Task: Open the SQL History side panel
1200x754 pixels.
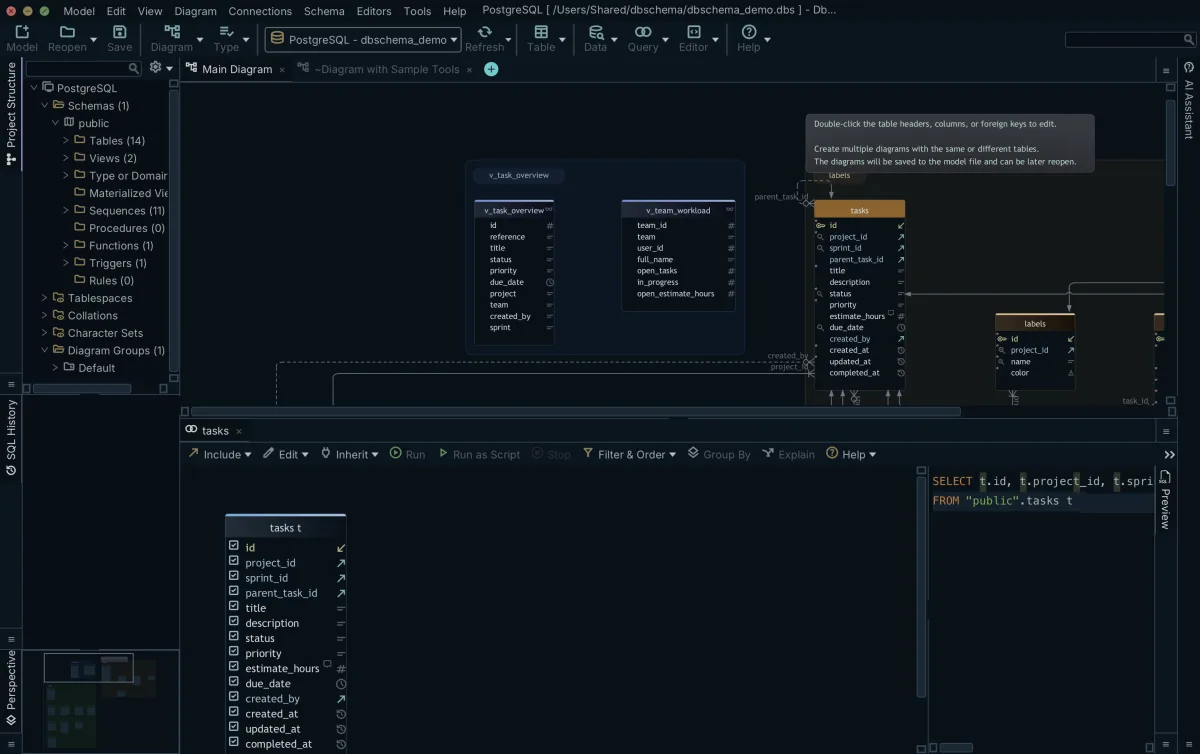Action: 11,438
